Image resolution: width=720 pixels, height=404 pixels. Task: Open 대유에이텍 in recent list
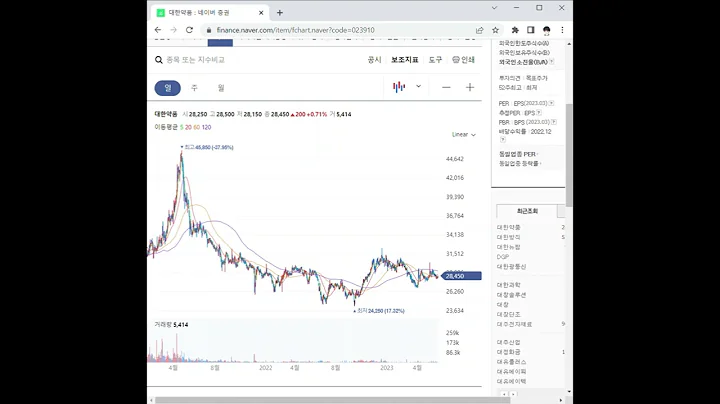click(512, 382)
